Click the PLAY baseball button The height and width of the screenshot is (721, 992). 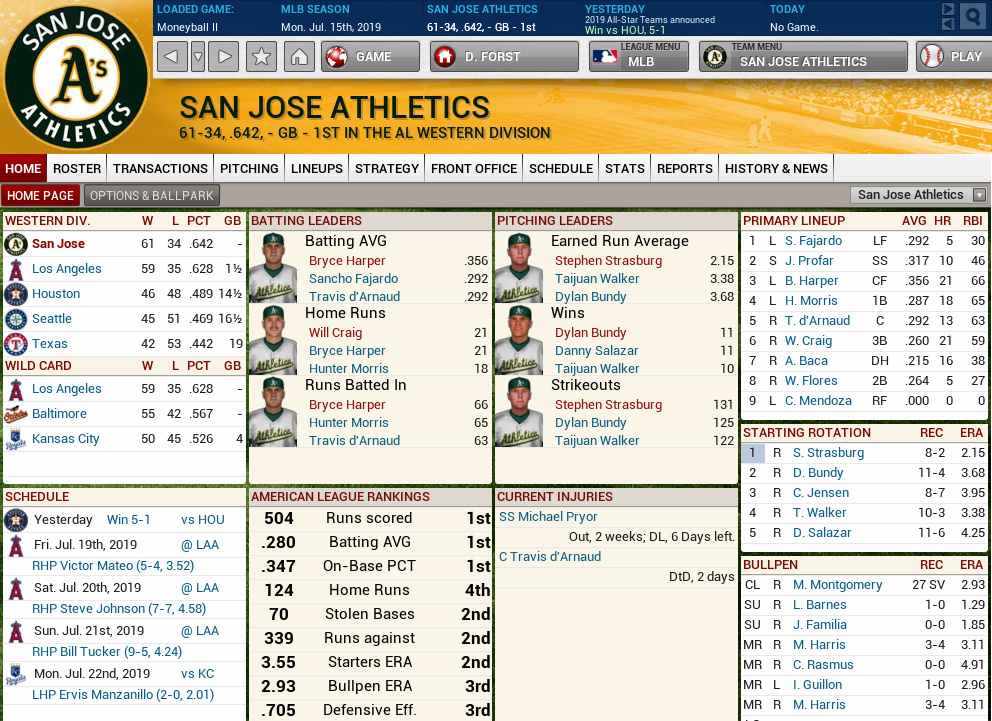pyautogui.click(x=953, y=57)
